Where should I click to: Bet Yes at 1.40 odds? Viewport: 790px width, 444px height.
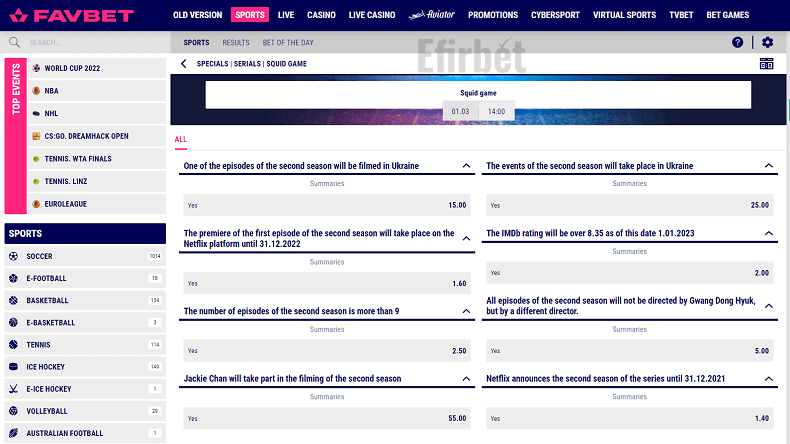pos(630,418)
